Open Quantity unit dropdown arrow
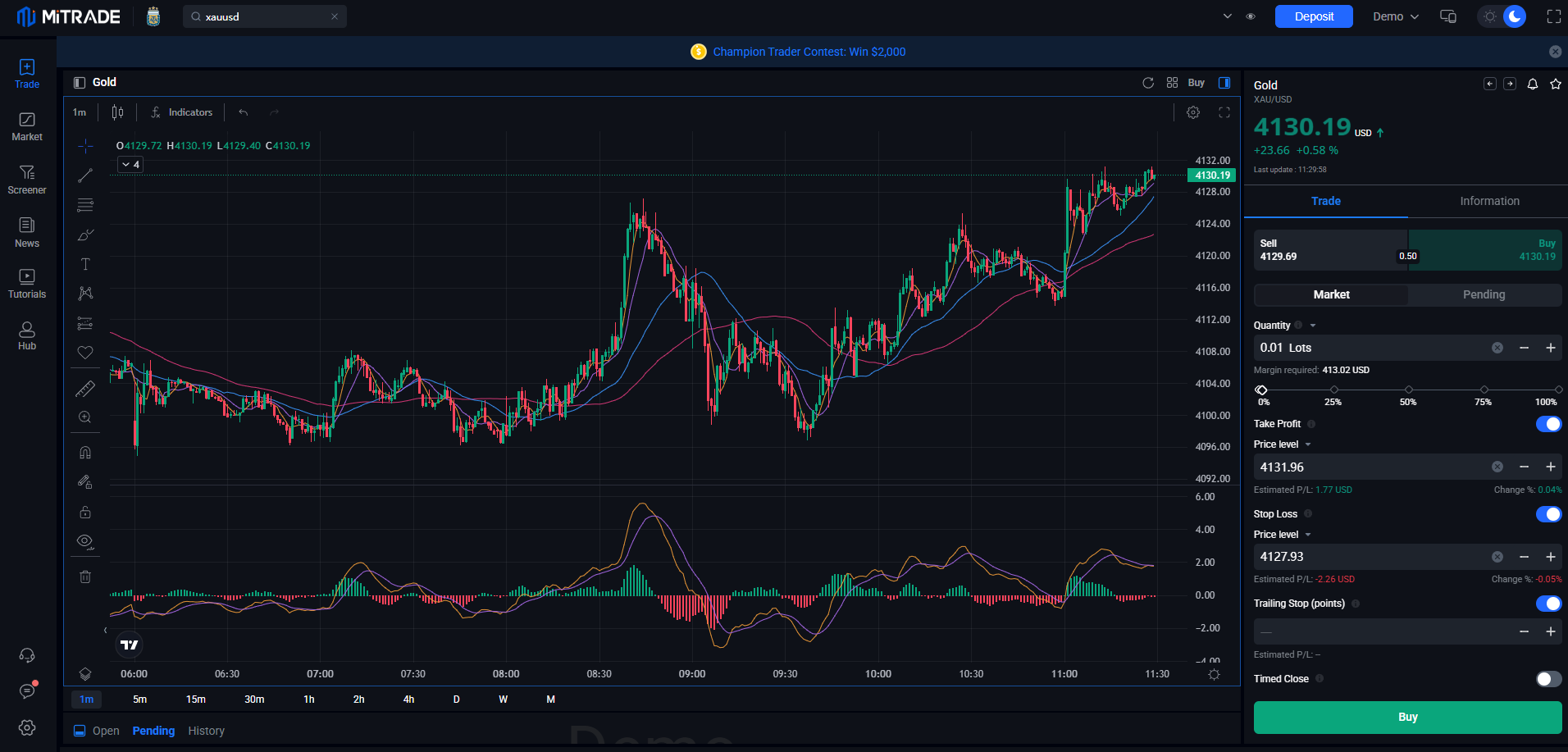 pyautogui.click(x=1313, y=326)
